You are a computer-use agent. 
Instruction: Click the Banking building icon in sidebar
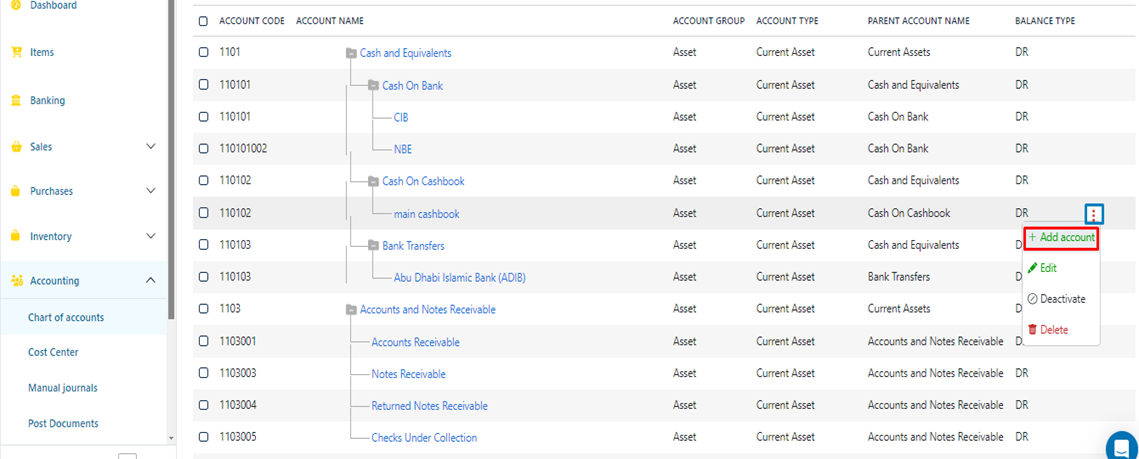[x=16, y=100]
